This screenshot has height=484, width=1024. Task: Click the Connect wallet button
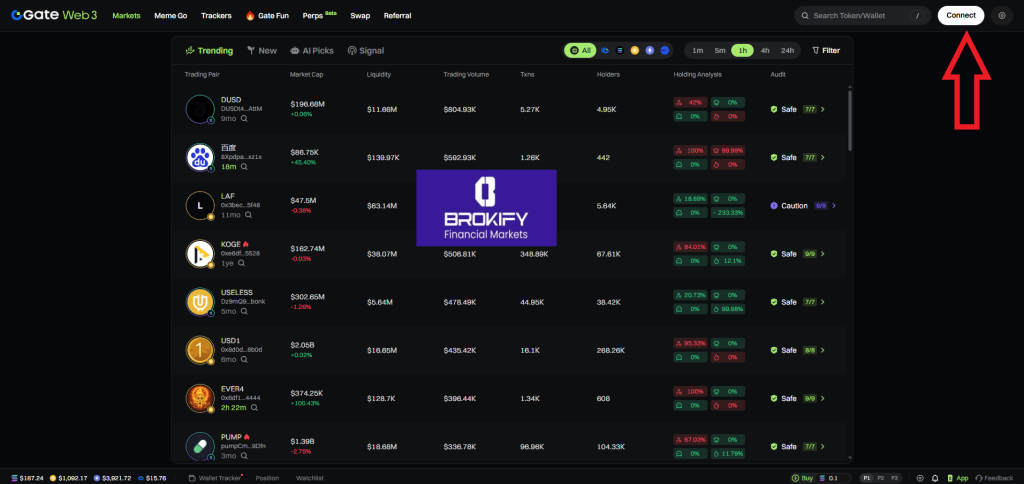click(x=960, y=16)
